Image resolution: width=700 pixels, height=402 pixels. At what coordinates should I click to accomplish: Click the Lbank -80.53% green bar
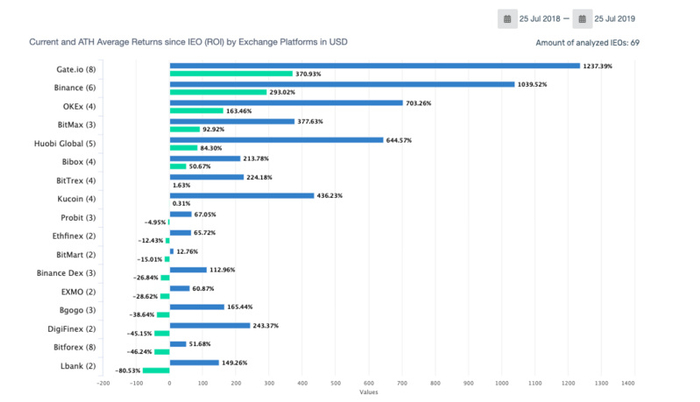pyautogui.click(x=156, y=370)
